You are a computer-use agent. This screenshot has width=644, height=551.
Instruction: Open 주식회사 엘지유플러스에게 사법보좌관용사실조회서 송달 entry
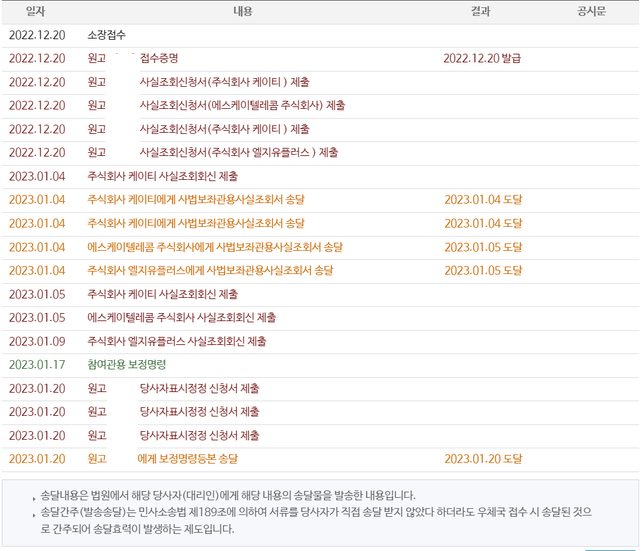[x=210, y=270]
